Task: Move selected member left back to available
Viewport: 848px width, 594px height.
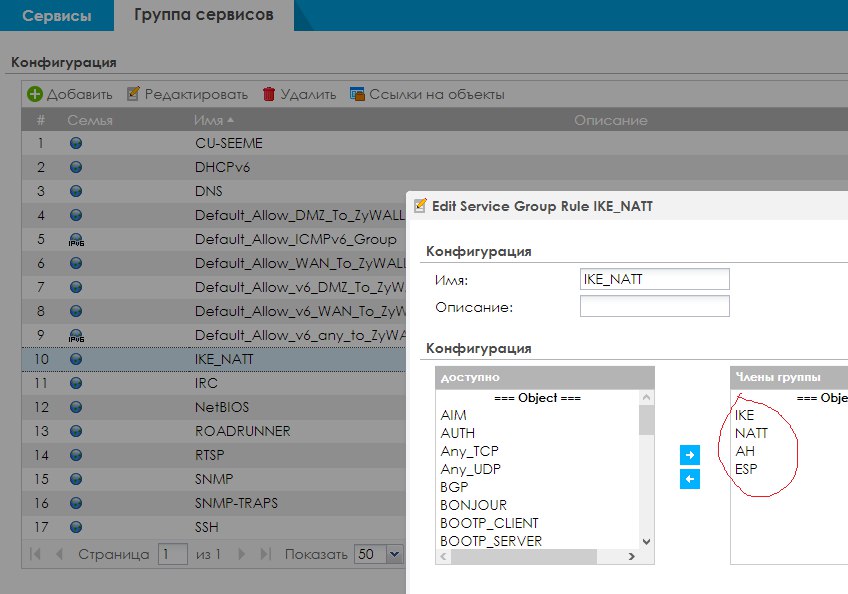Action: point(690,479)
